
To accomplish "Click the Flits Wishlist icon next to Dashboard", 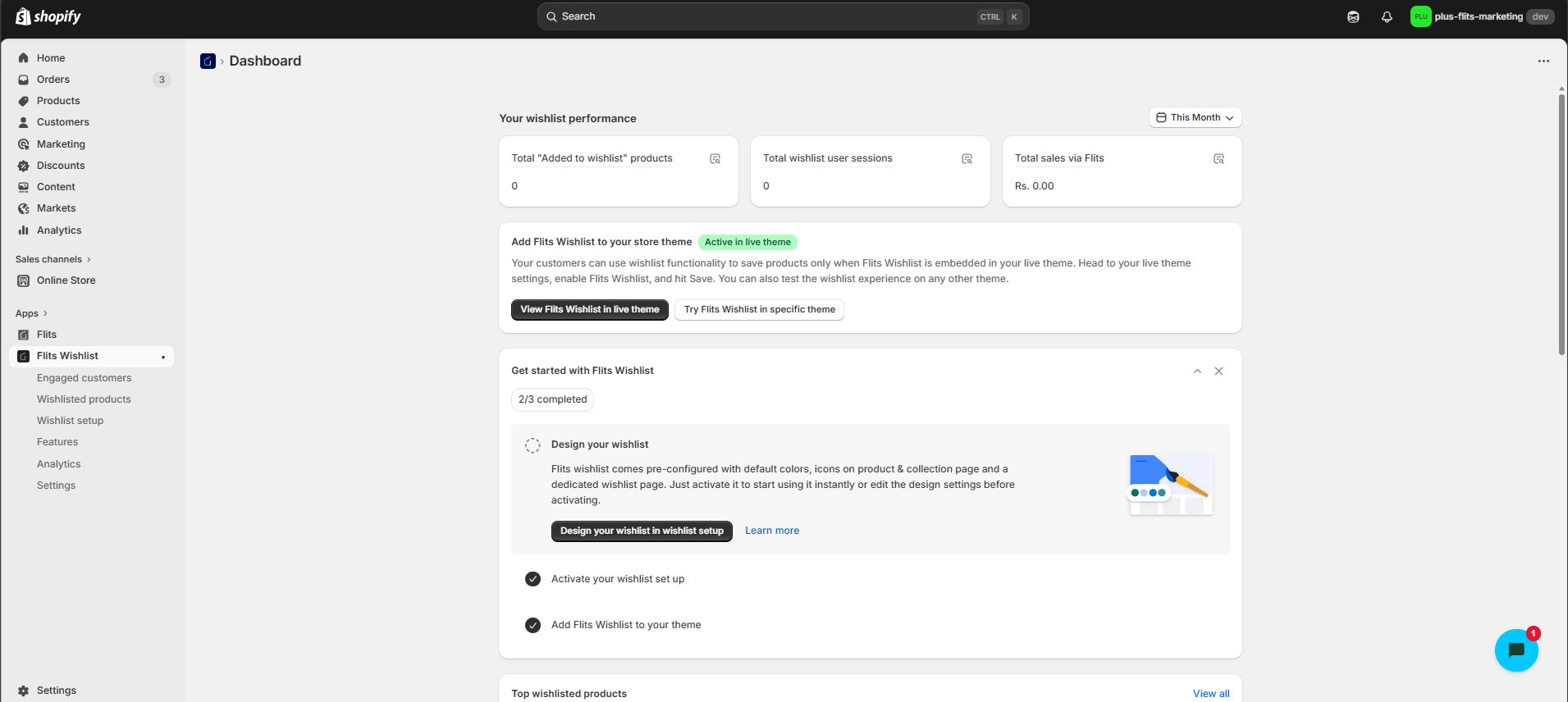I will [208, 61].
